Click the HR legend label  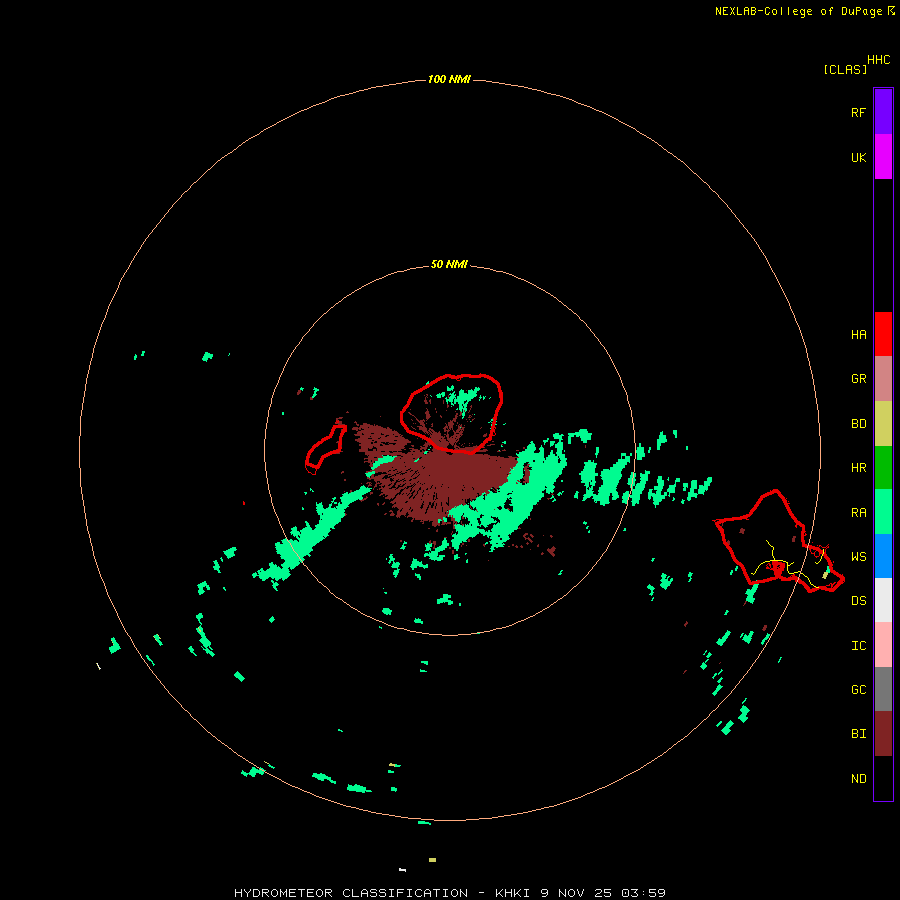pyautogui.click(x=858, y=468)
